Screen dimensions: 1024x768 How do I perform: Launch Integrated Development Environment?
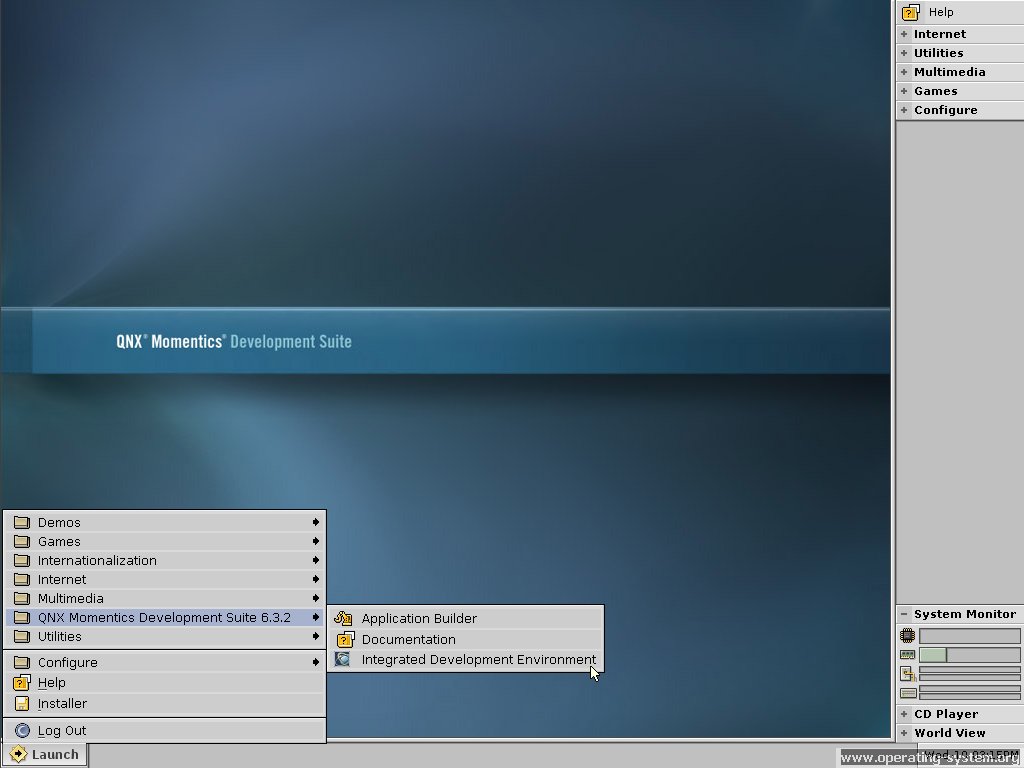tap(465, 660)
